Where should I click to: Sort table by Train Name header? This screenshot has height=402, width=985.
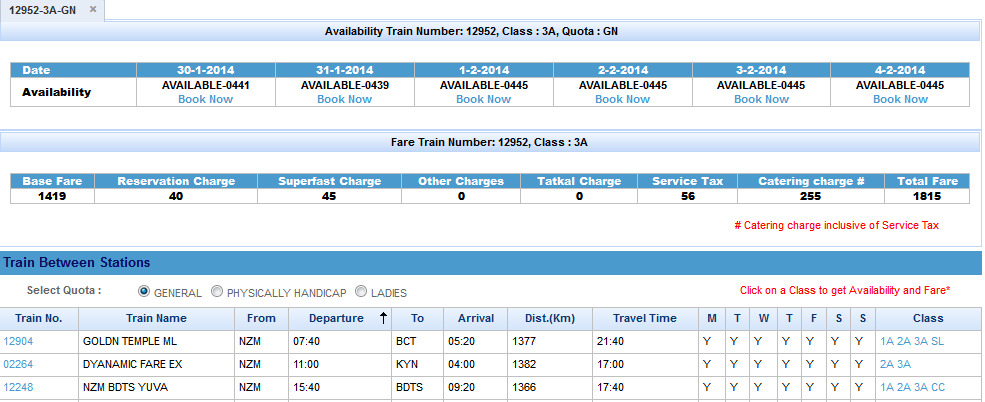pyautogui.click(x=157, y=318)
